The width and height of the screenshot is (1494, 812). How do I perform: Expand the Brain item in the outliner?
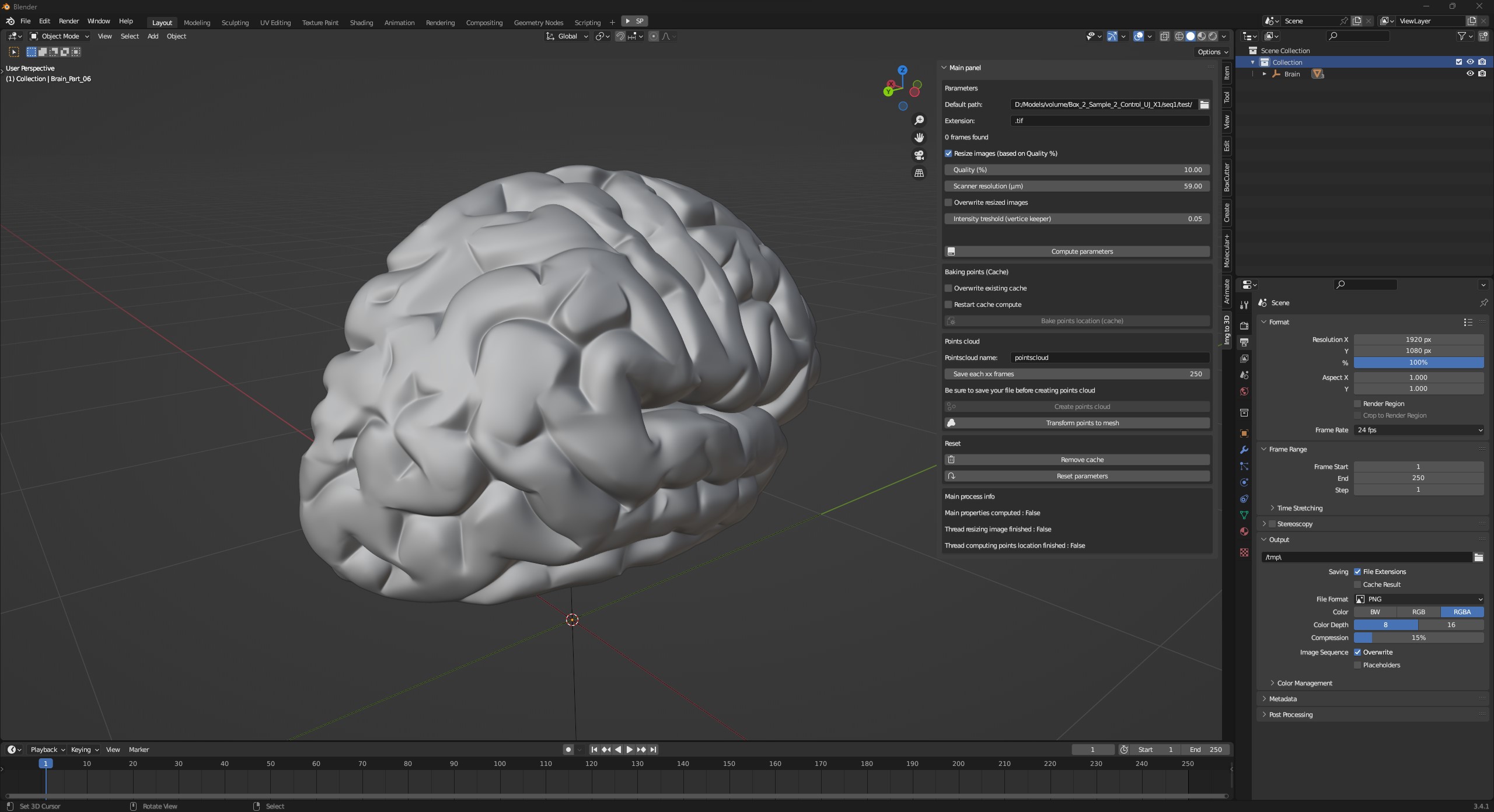tap(1265, 74)
